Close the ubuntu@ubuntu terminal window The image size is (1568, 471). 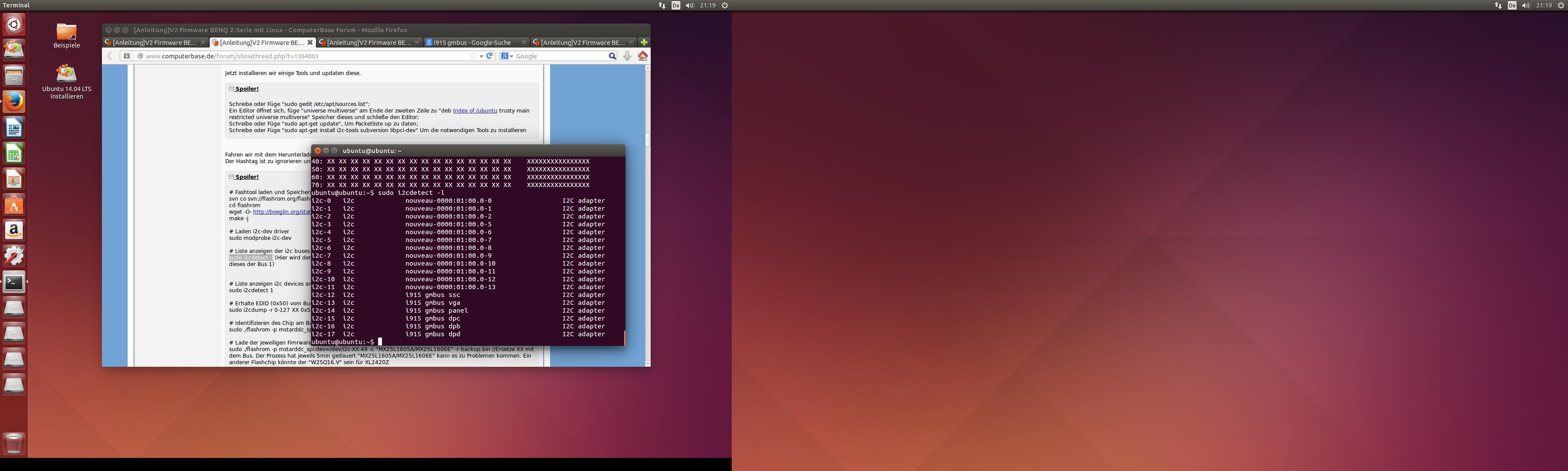317,150
